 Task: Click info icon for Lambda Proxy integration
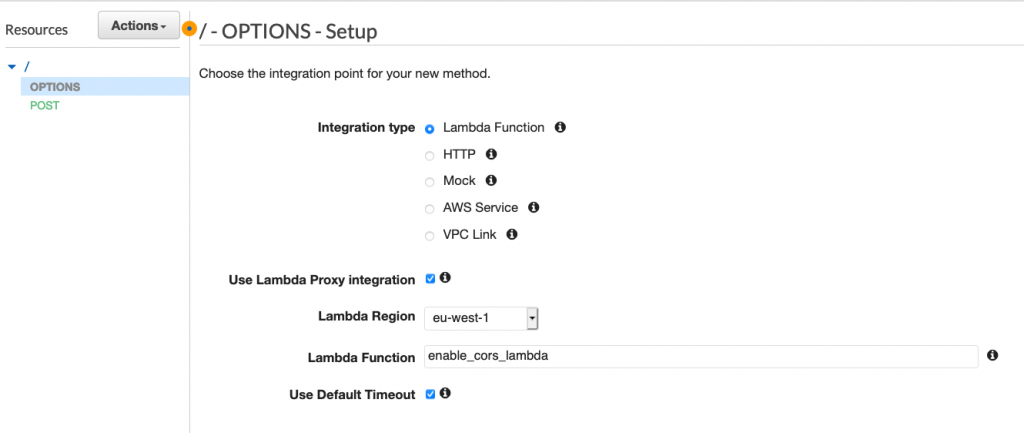pos(446,278)
